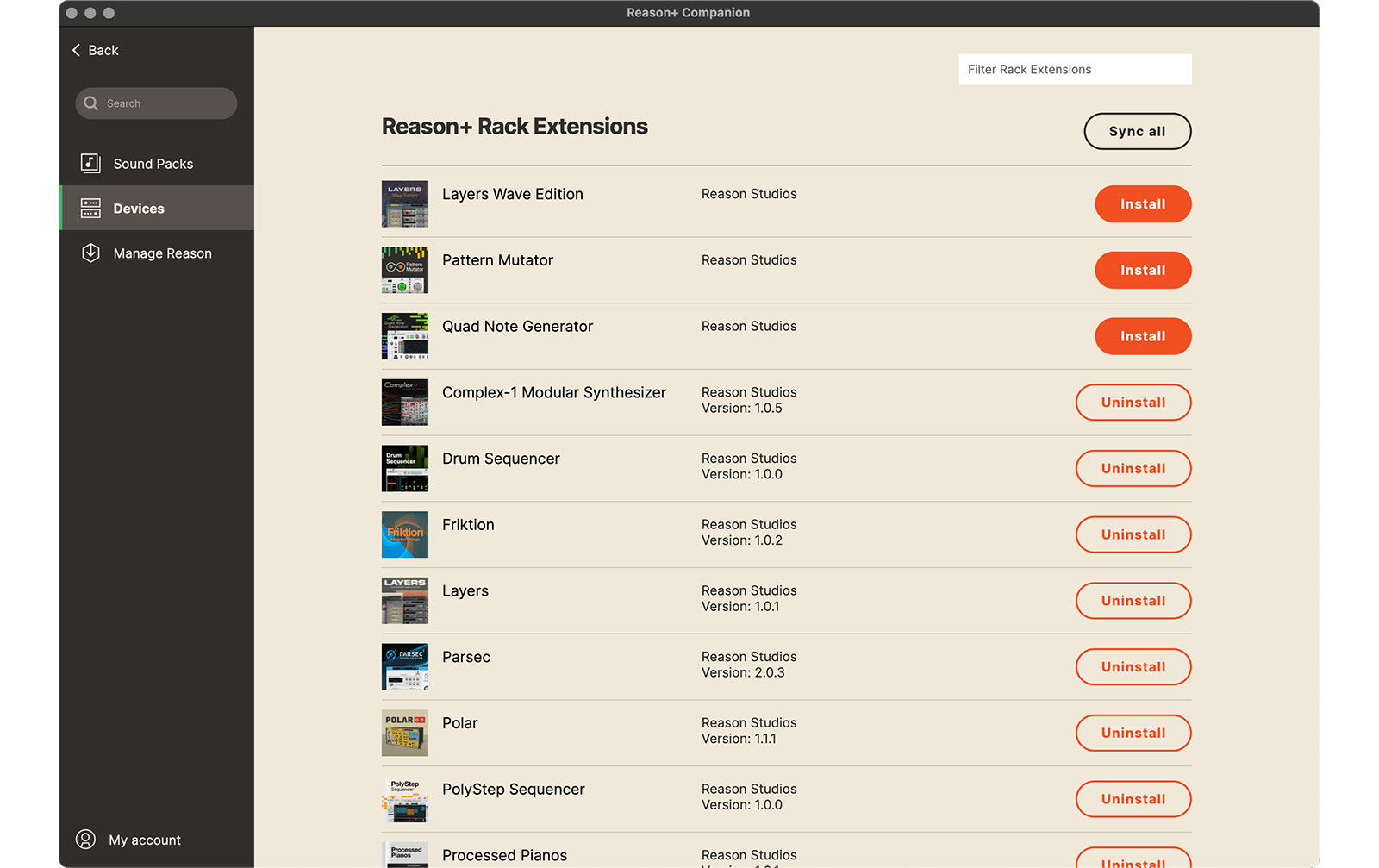The height and width of the screenshot is (868, 1379).
Task: Click the Polar device thumbnail
Action: [x=405, y=733]
